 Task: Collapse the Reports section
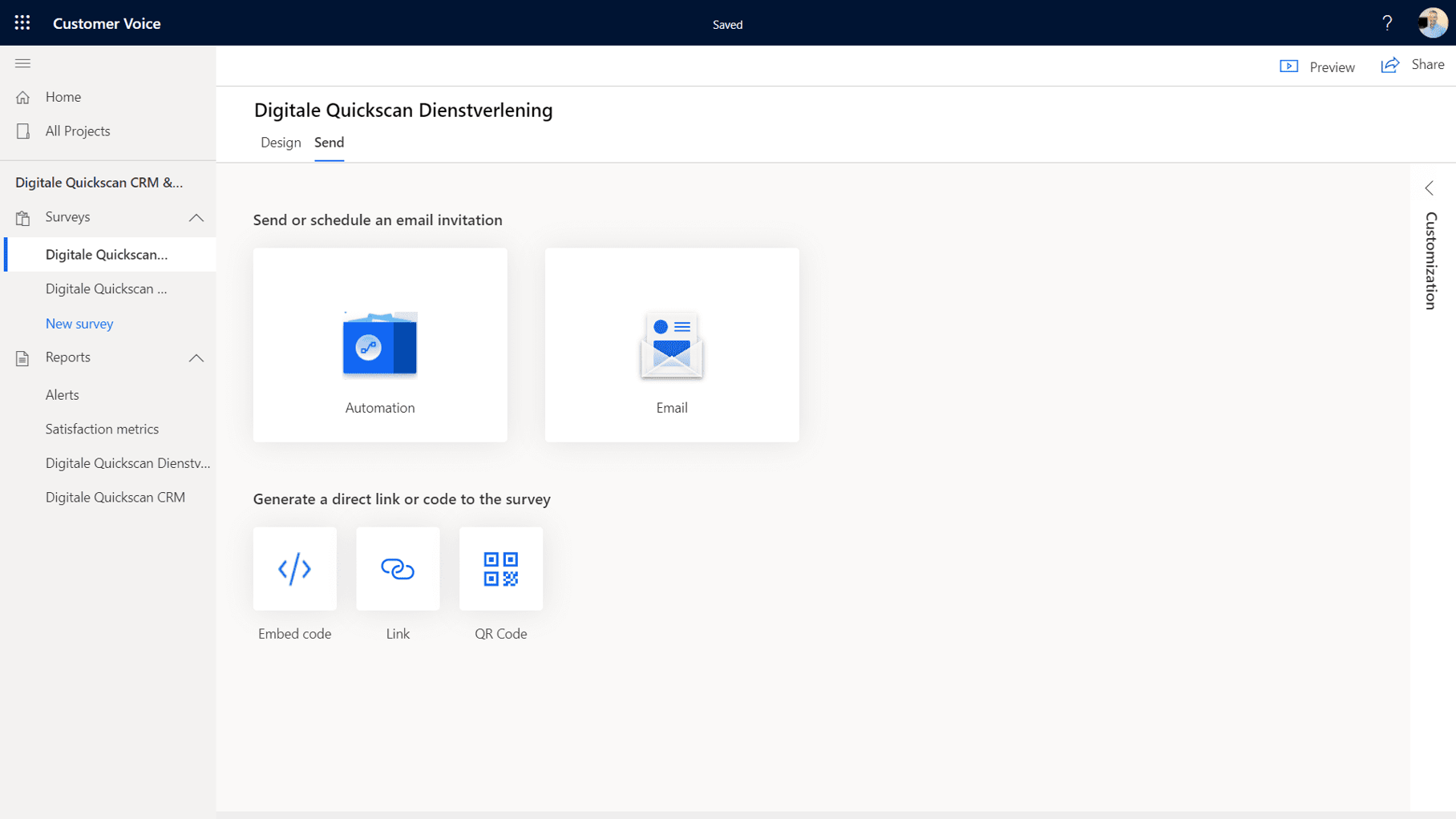click(x=196, y=358)
